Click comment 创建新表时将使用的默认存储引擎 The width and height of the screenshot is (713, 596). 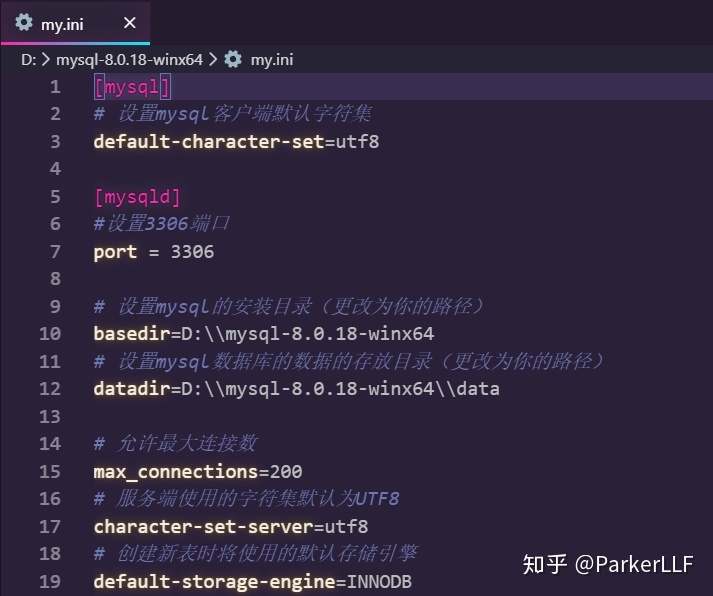[256, 553]
